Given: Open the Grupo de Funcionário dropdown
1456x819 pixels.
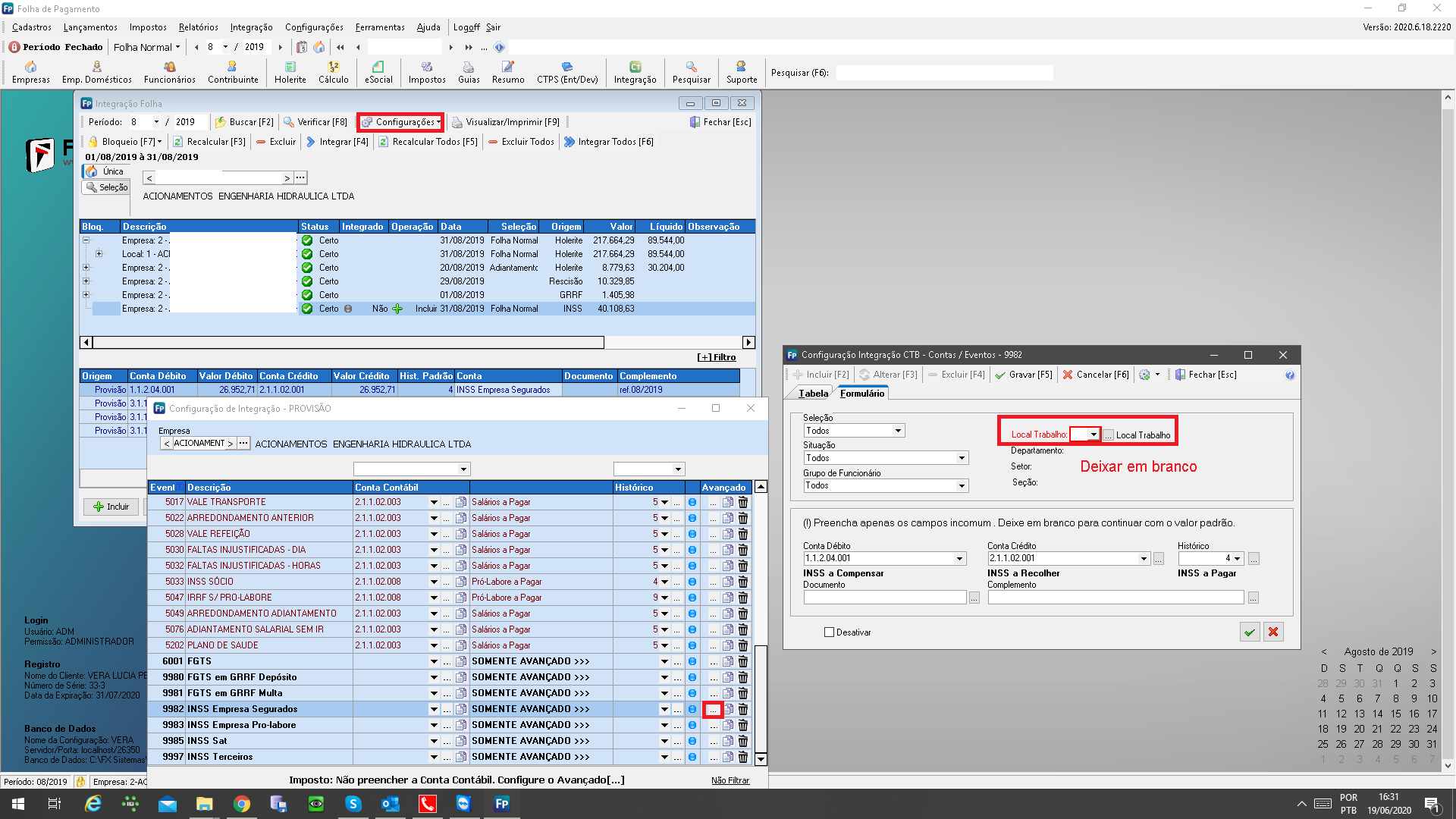Looking at the screenshot, I should 962,486.
